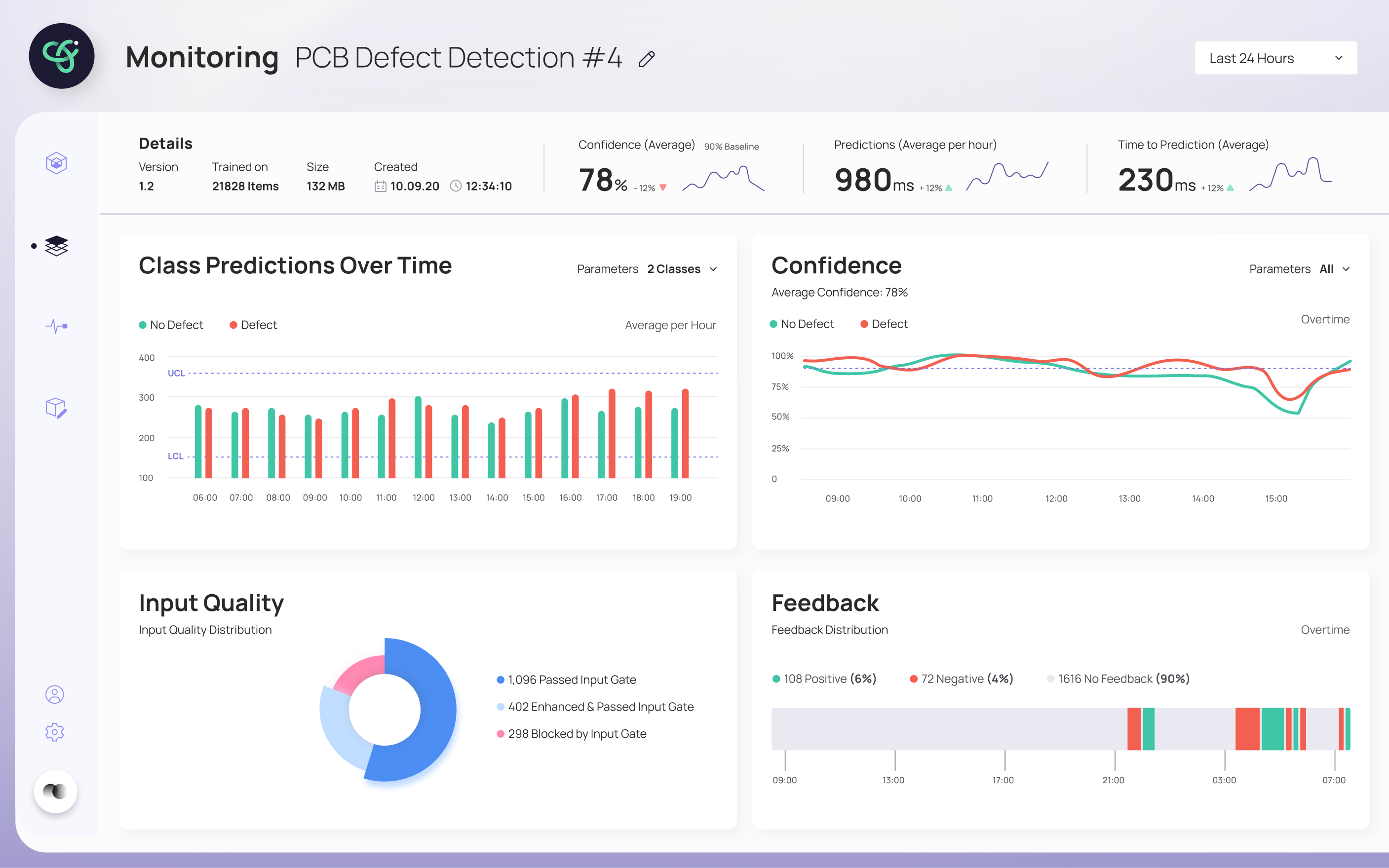Toggle the dark mode switch at the sidebar bottom
Viewport: 1389px width, 868px height.
click(x=55, y=791)
